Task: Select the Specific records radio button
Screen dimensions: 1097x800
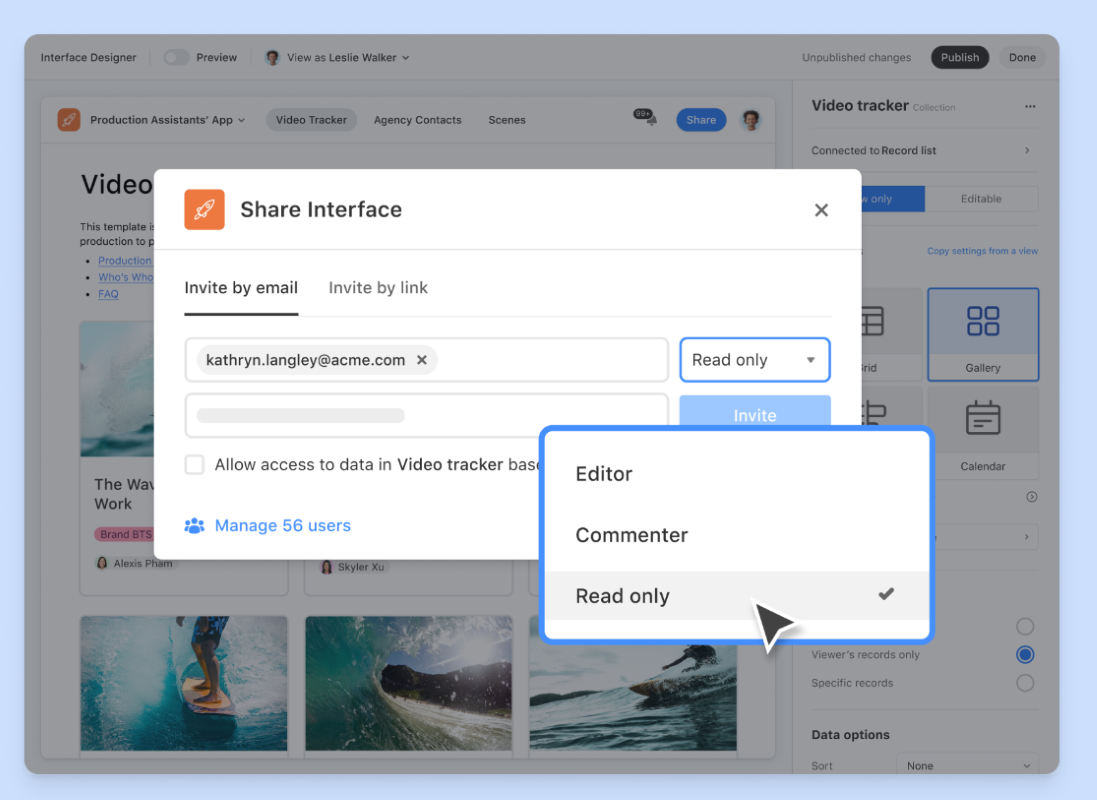Action: (1025, 682)
